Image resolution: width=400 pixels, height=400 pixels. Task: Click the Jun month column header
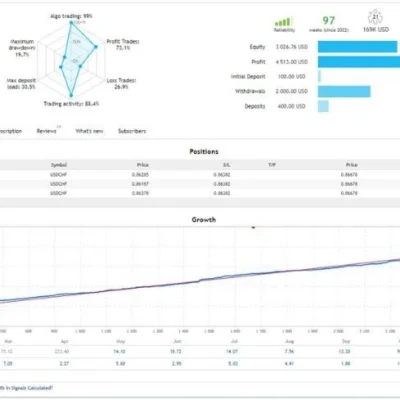177,341
